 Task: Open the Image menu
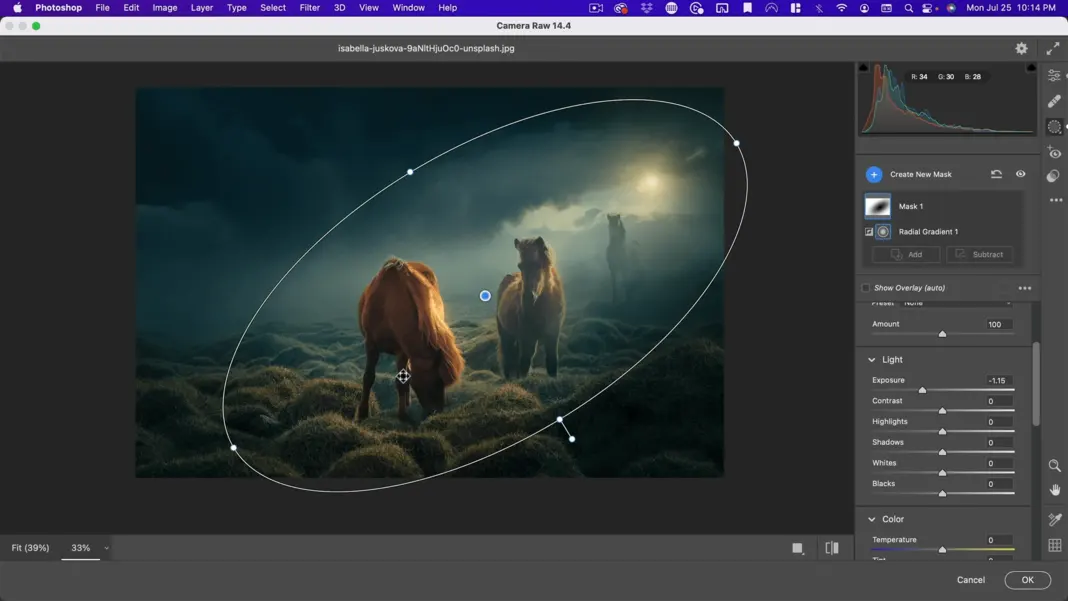pyautogui.click(x=164, y=7)
